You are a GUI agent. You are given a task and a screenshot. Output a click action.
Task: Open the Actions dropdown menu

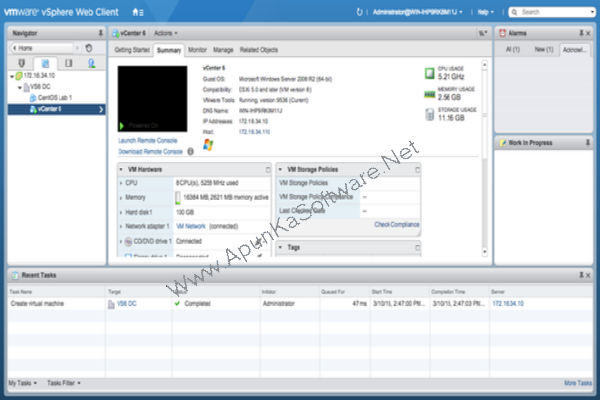[x=166, y=33]
